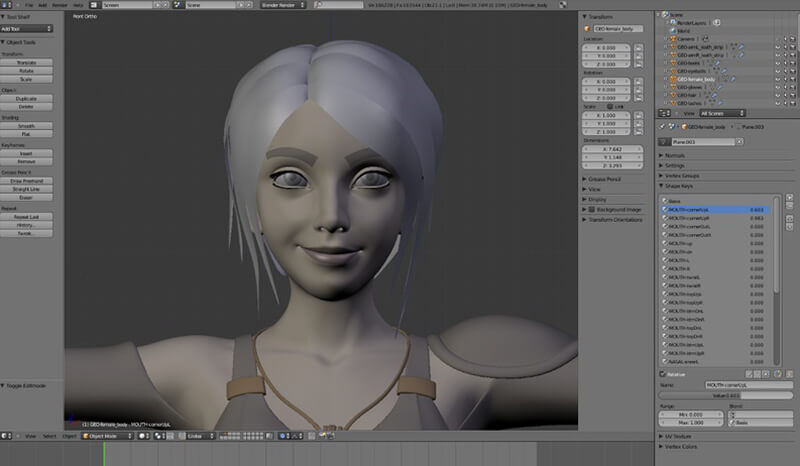Open the Object Mode dropdown

point(108,436)
